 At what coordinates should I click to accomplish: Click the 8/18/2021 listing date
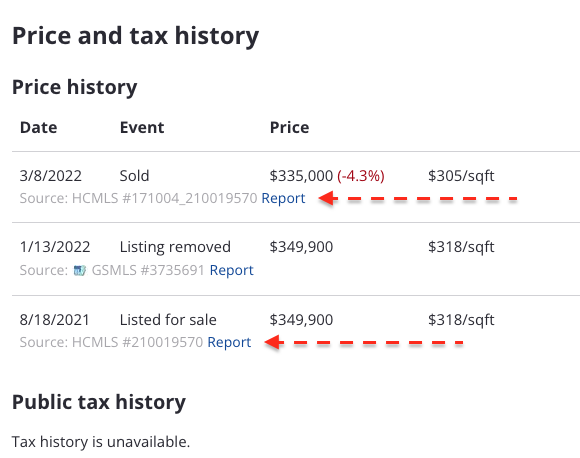point(54,320)
